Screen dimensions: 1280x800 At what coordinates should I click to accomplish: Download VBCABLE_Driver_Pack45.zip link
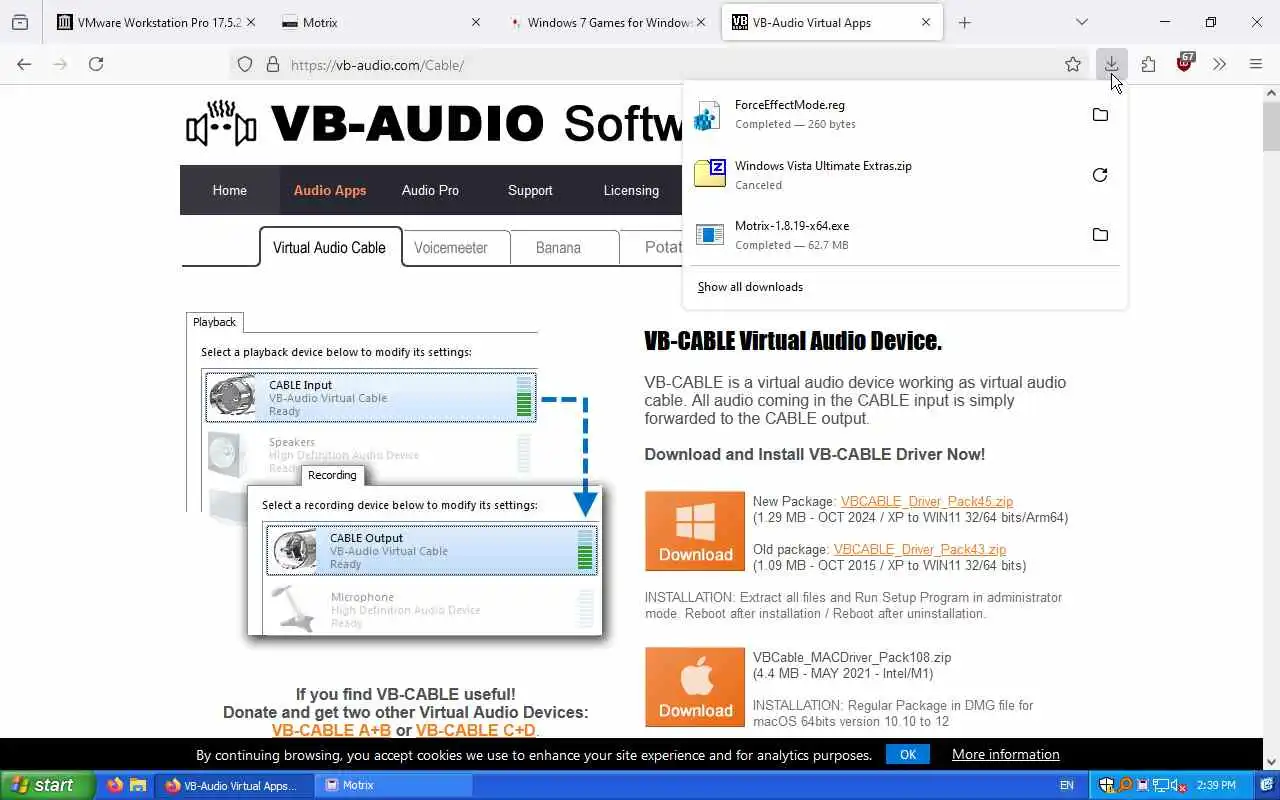pos(927,501)
